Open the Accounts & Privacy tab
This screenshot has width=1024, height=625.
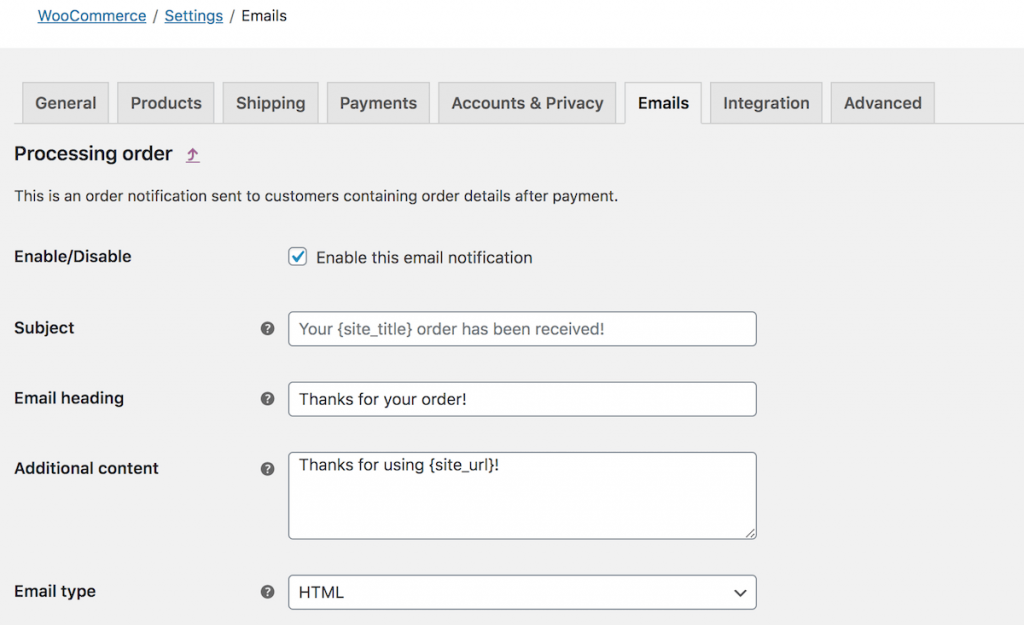click(x=527, y=102)
